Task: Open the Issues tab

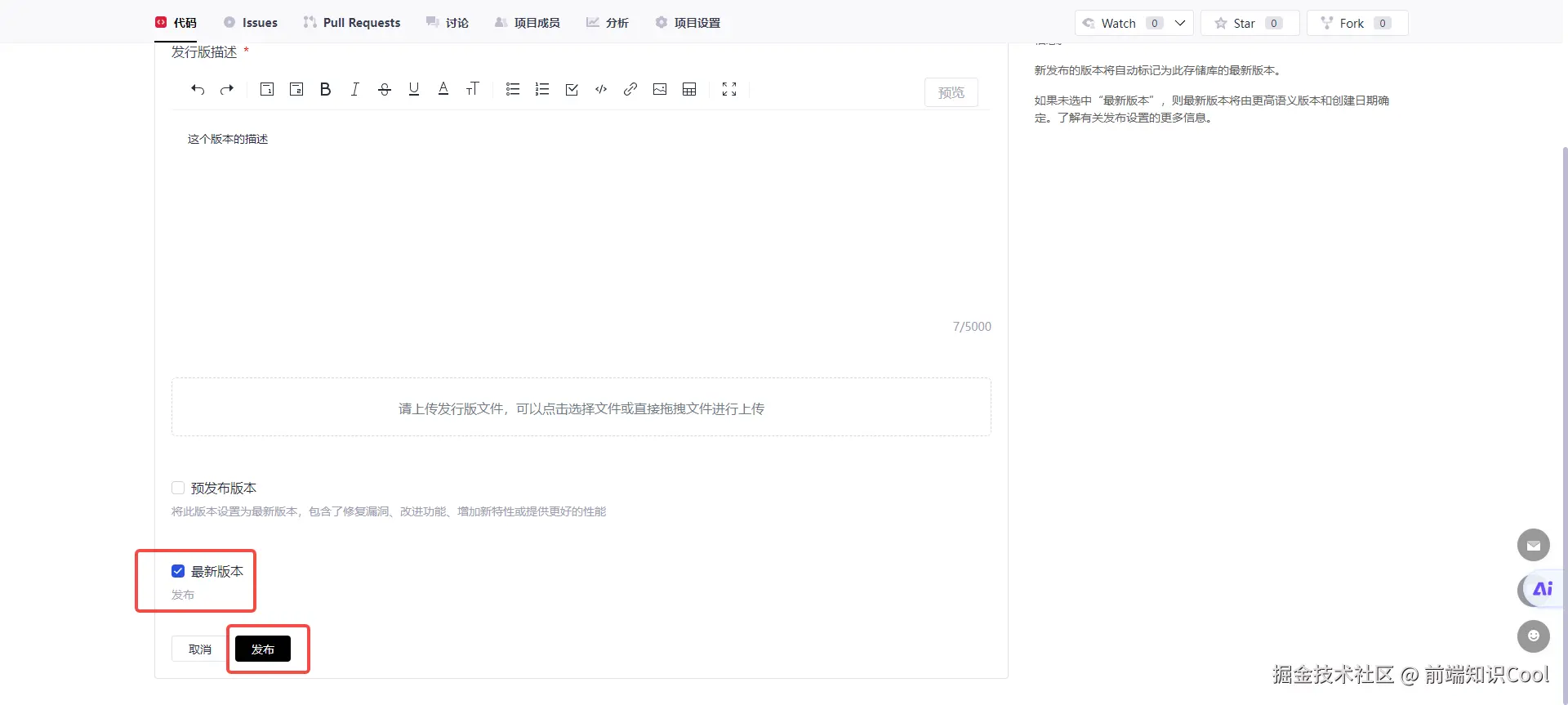Action: pyautogui.click(x=251, y=23)
